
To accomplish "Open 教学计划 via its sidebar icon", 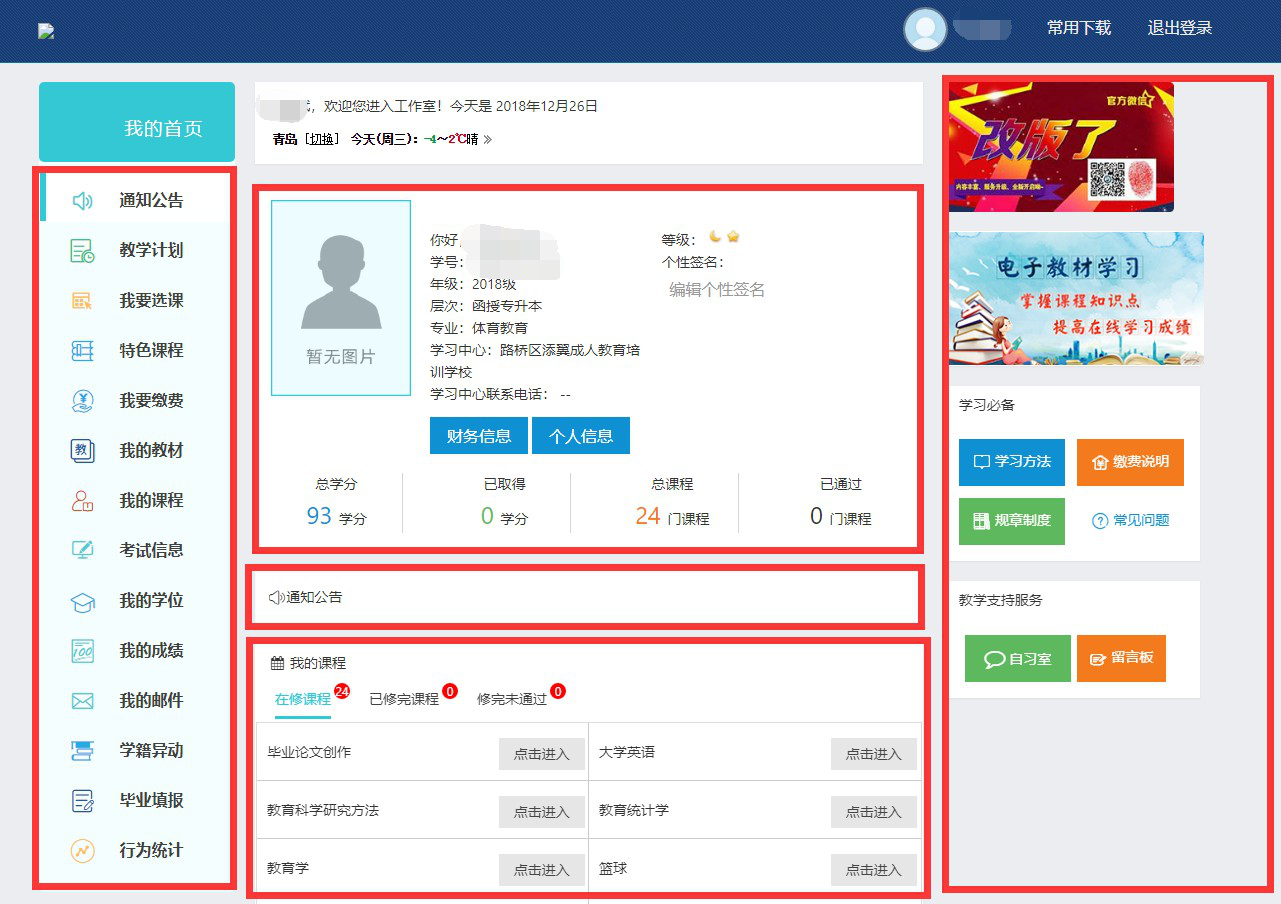I will 83,251.
